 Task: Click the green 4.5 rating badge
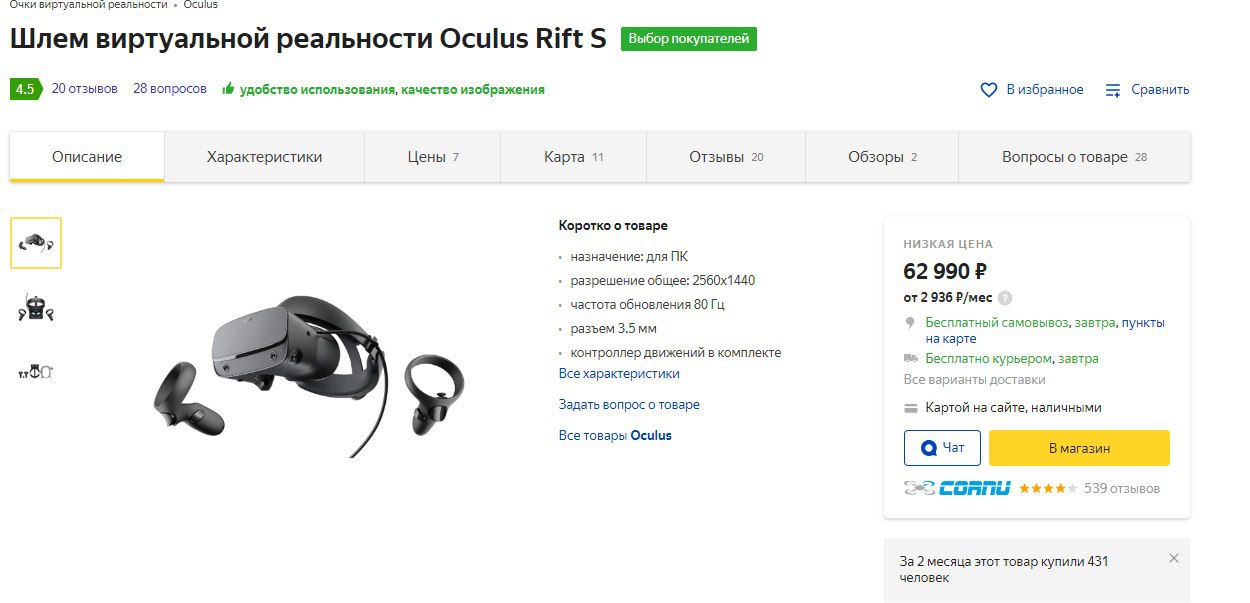pyautogui.click(x=25, y=89)
